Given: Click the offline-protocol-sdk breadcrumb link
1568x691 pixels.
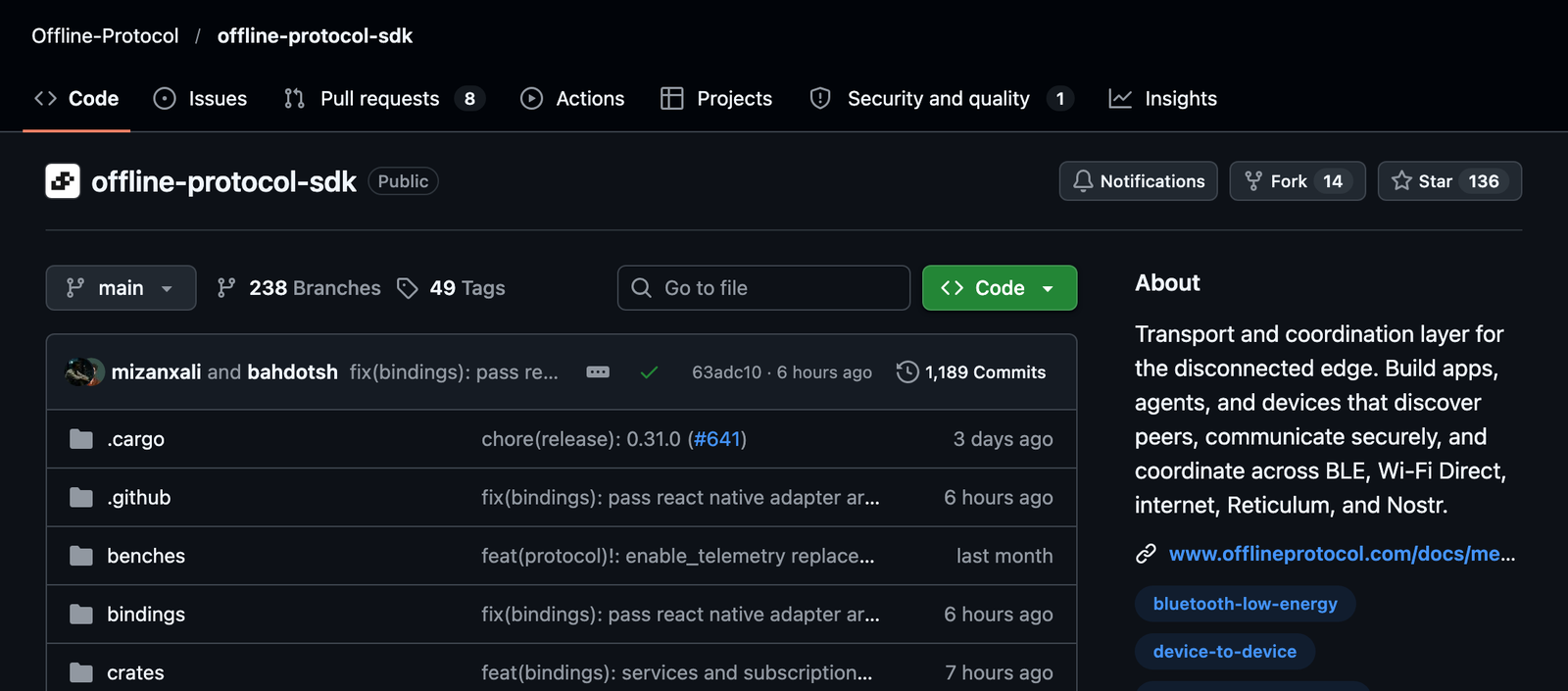Looking at the screenshot, I should (315, 36).
